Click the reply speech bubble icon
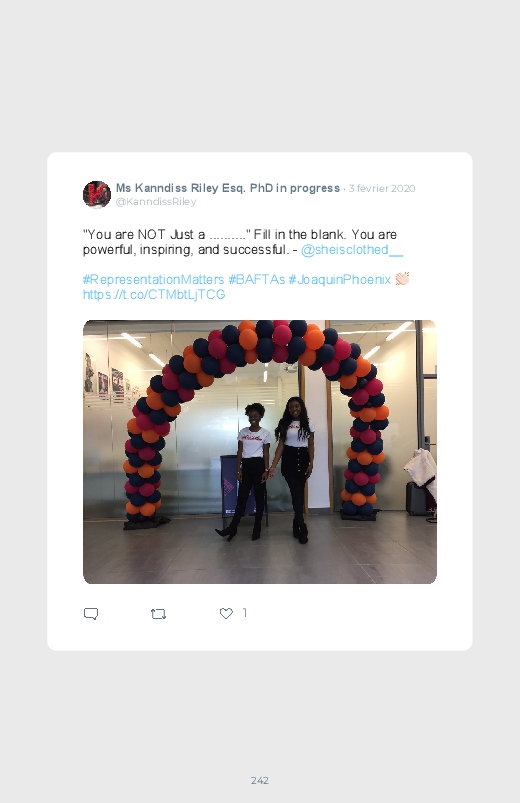The image size is (520, 803). (x=91, y=614)
